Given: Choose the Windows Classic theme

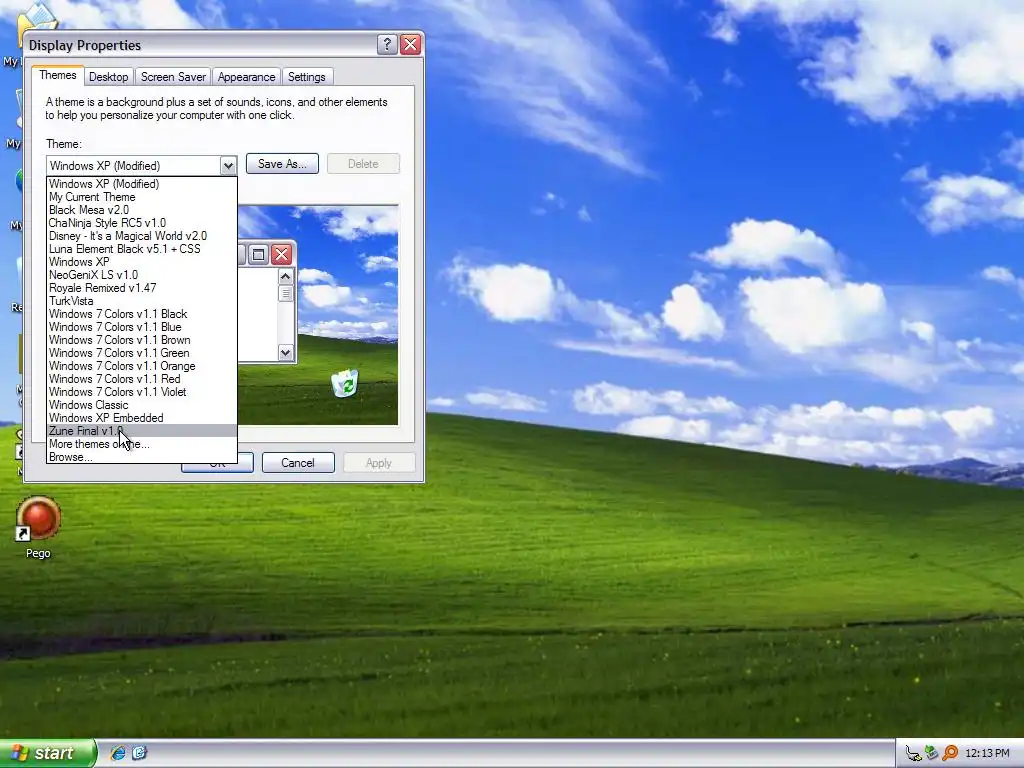Looking at the screenshot, I should [x=142, y=406].
